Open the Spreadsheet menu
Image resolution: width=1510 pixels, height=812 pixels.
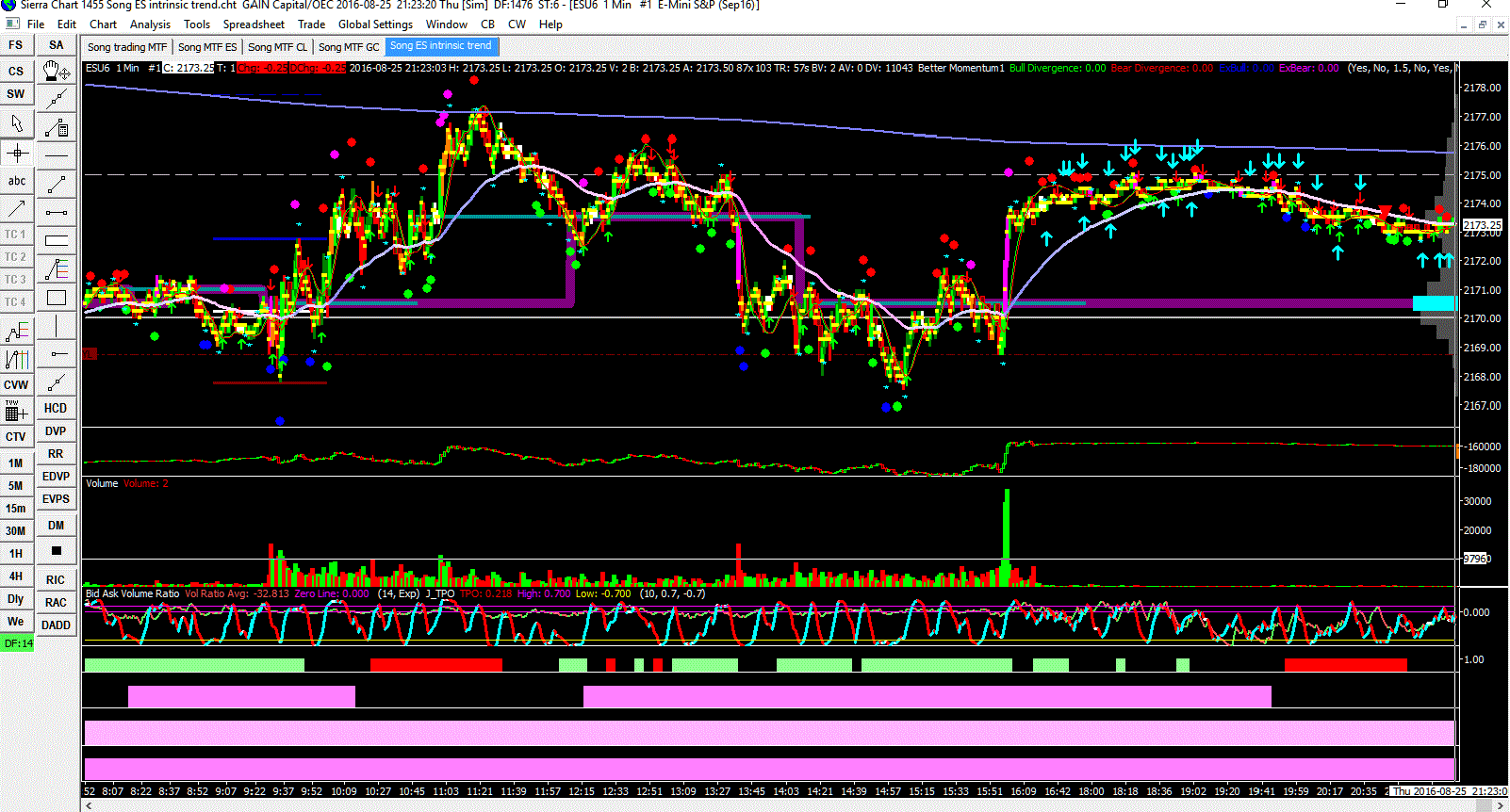254,24
